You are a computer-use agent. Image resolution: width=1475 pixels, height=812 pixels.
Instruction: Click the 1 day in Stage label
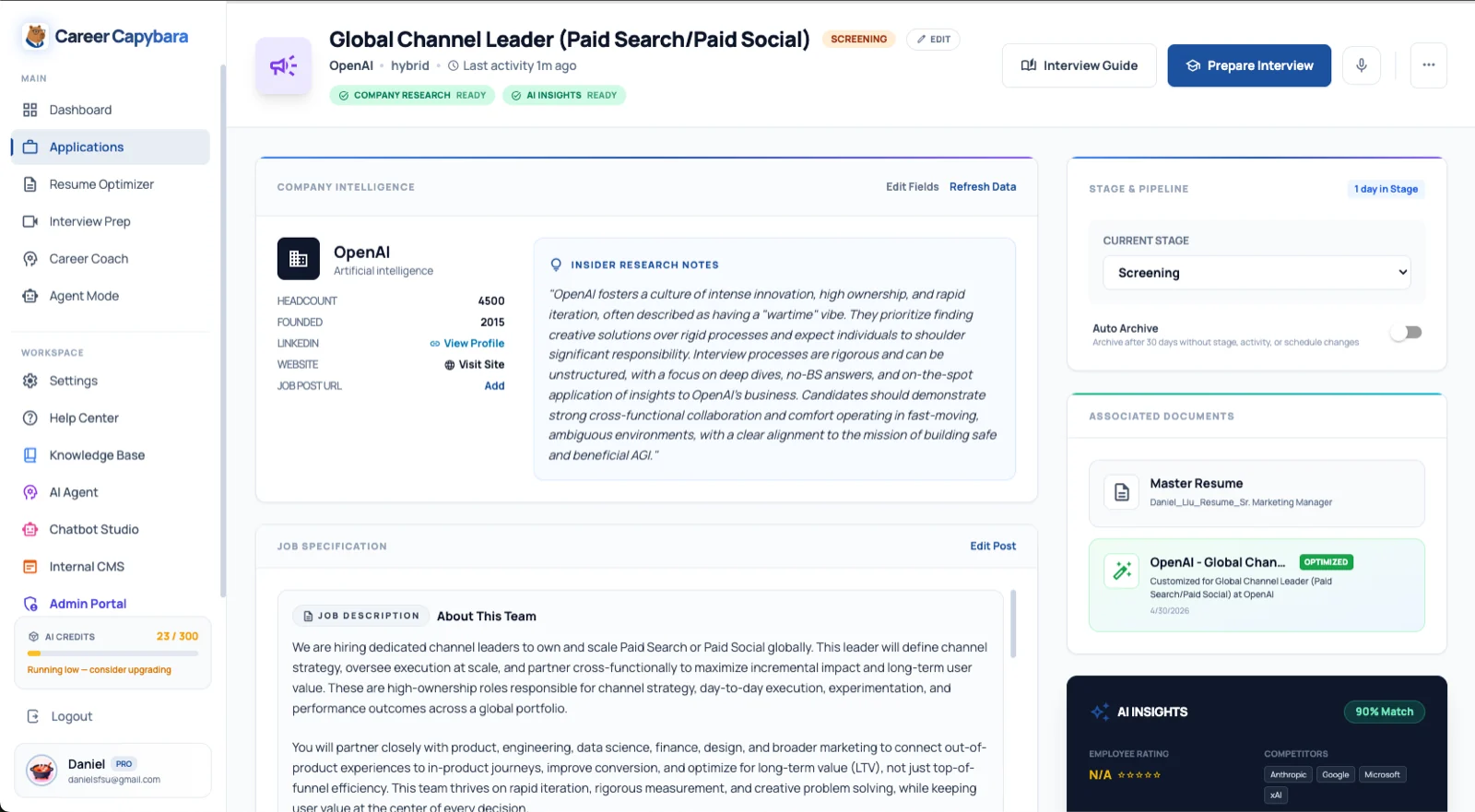[1386, 189]
